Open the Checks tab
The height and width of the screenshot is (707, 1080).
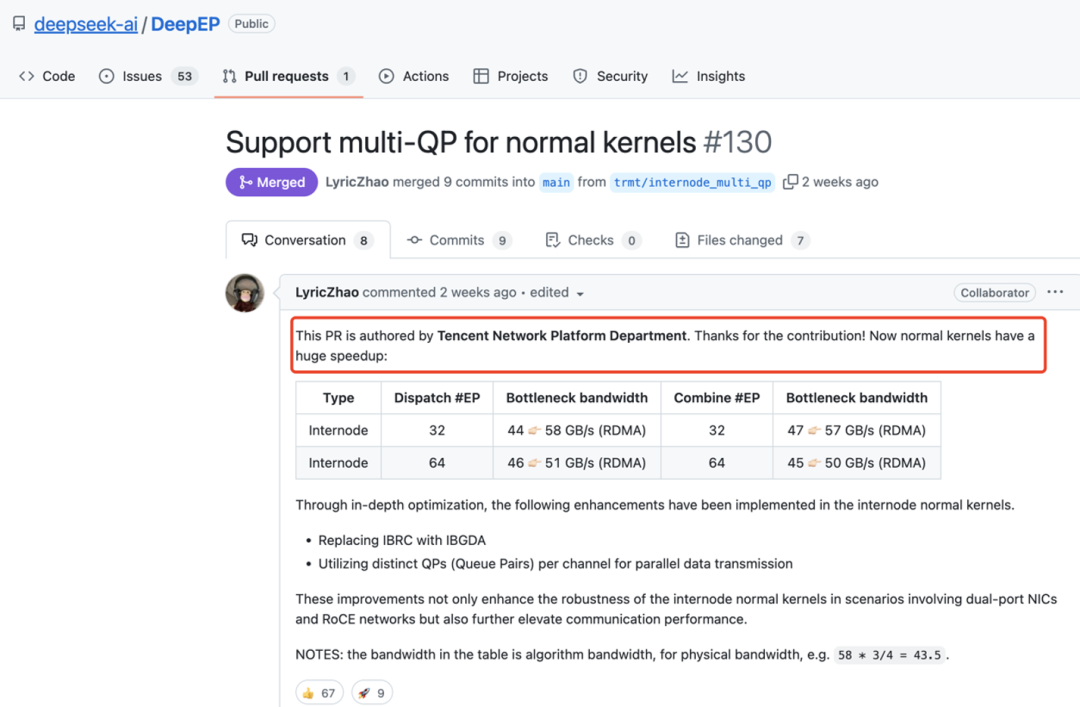tap(592, 240)
